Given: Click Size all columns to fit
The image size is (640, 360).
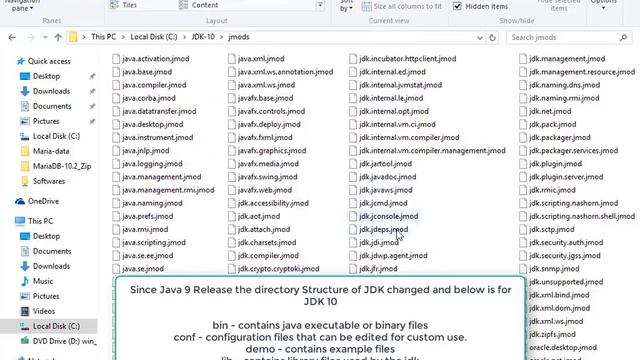Looking at the screenshot, I should (x=402, y=6).
